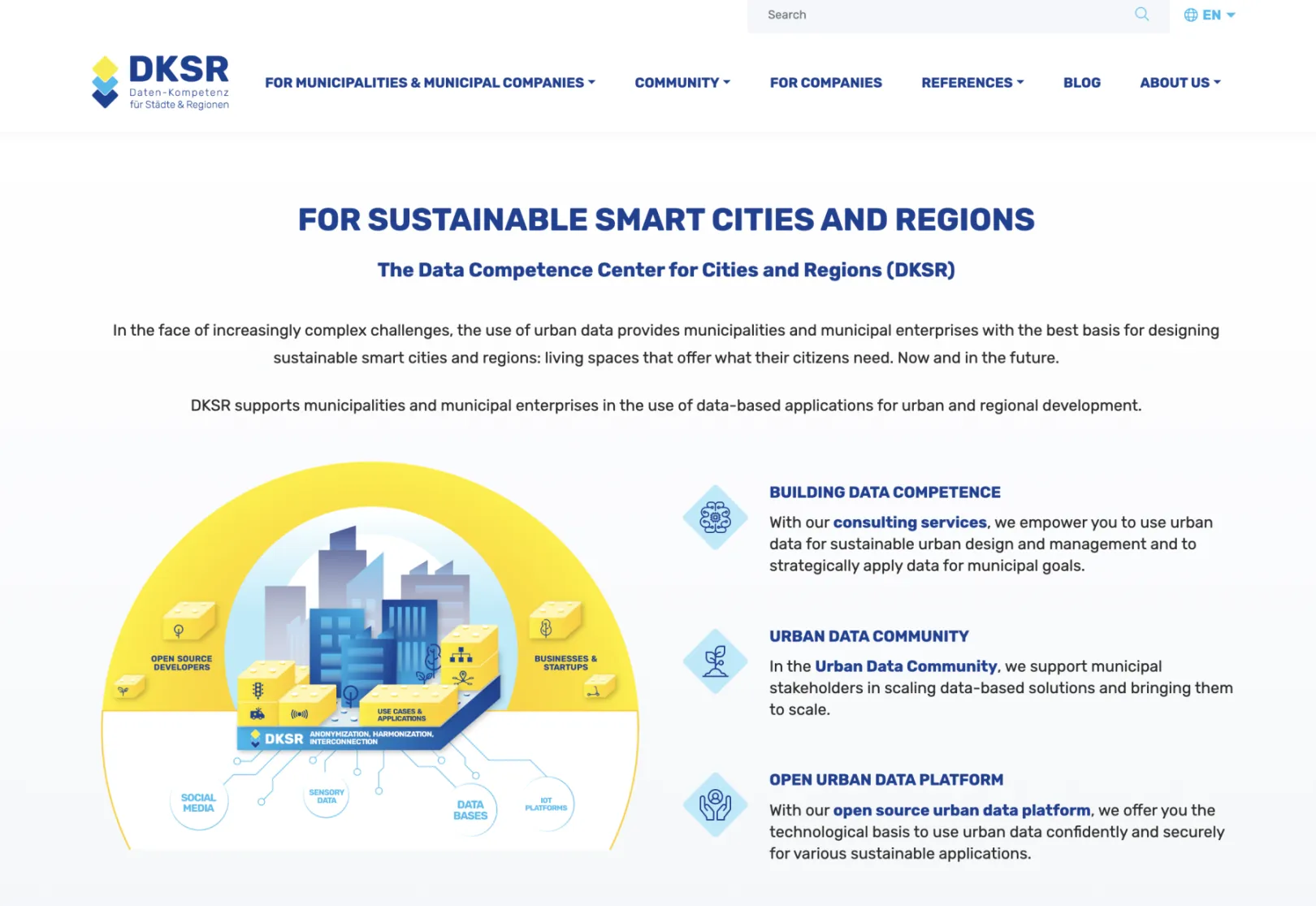
Task: Click the globe language icon
Action: (1191, 15)
